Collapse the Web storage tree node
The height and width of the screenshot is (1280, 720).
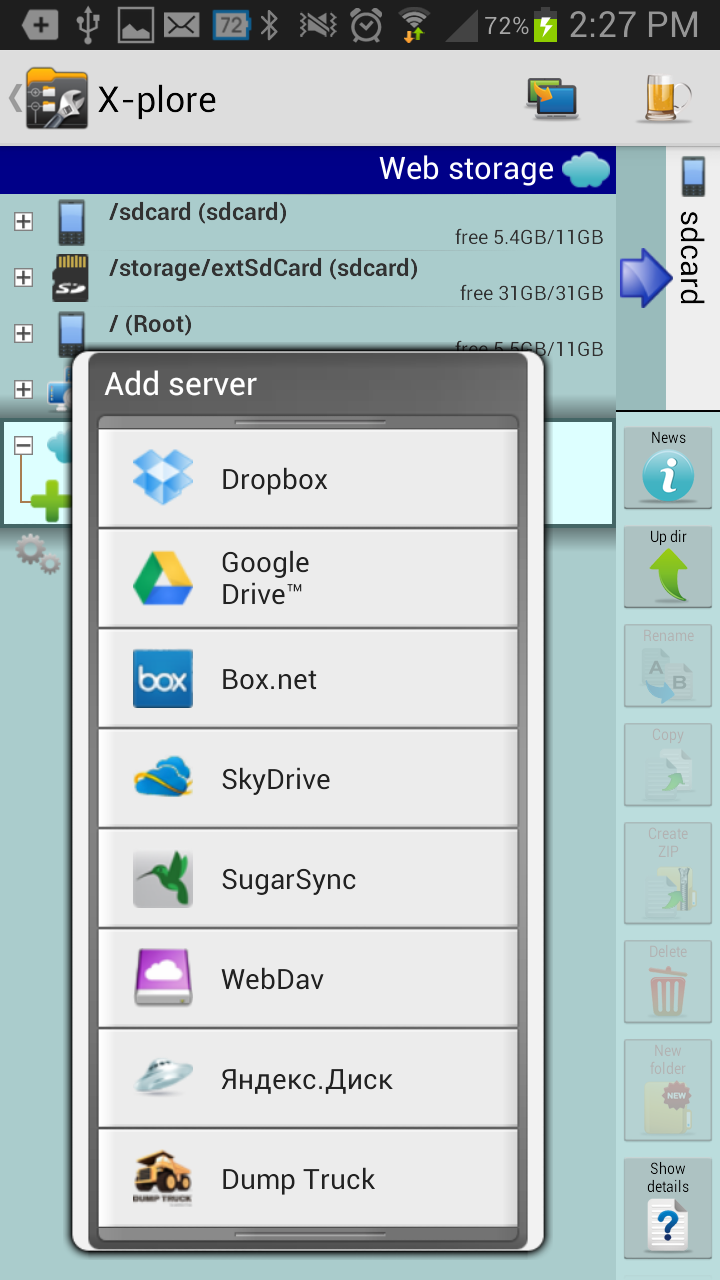[23, 446]
